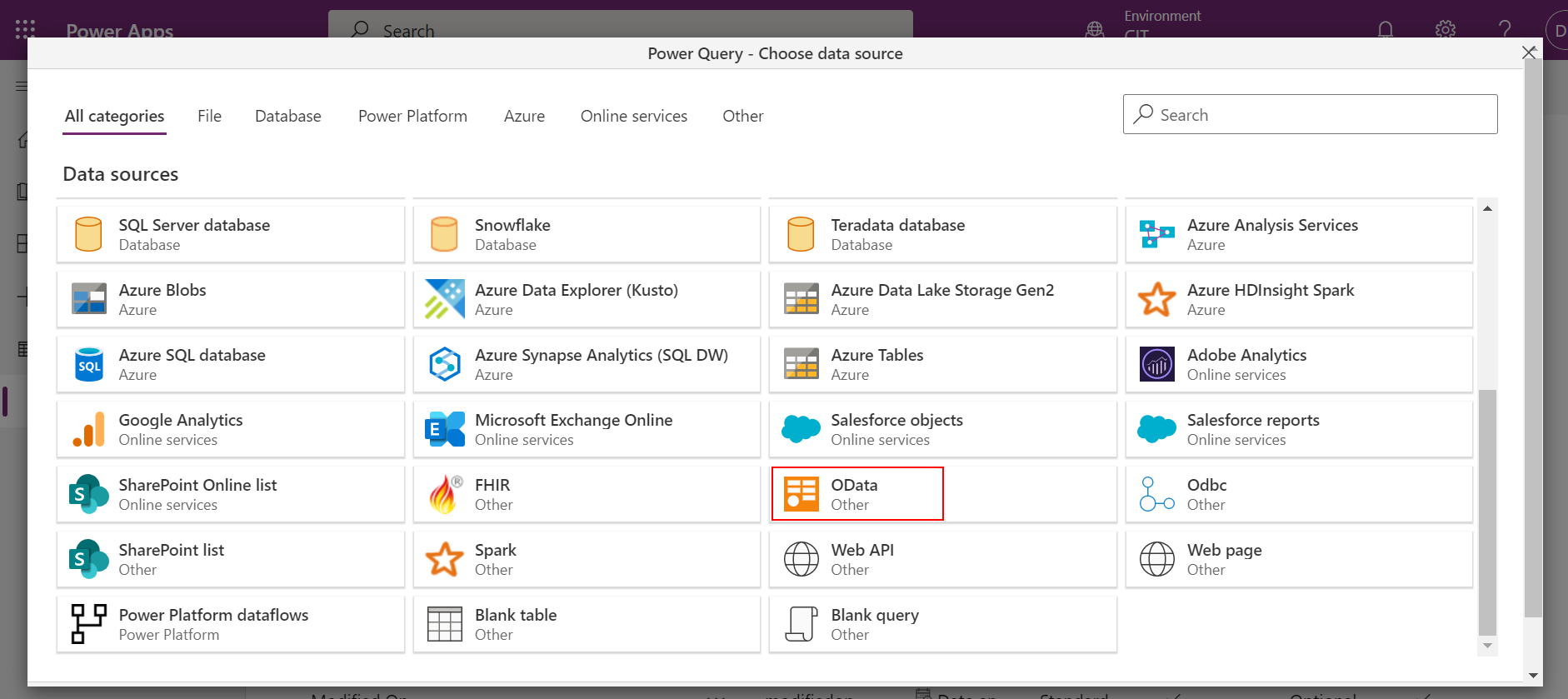Screen dimensions: 1568x699
Task: Click the 'Azure HDInsight Spark' title text
Action: tap(1271, 290)
